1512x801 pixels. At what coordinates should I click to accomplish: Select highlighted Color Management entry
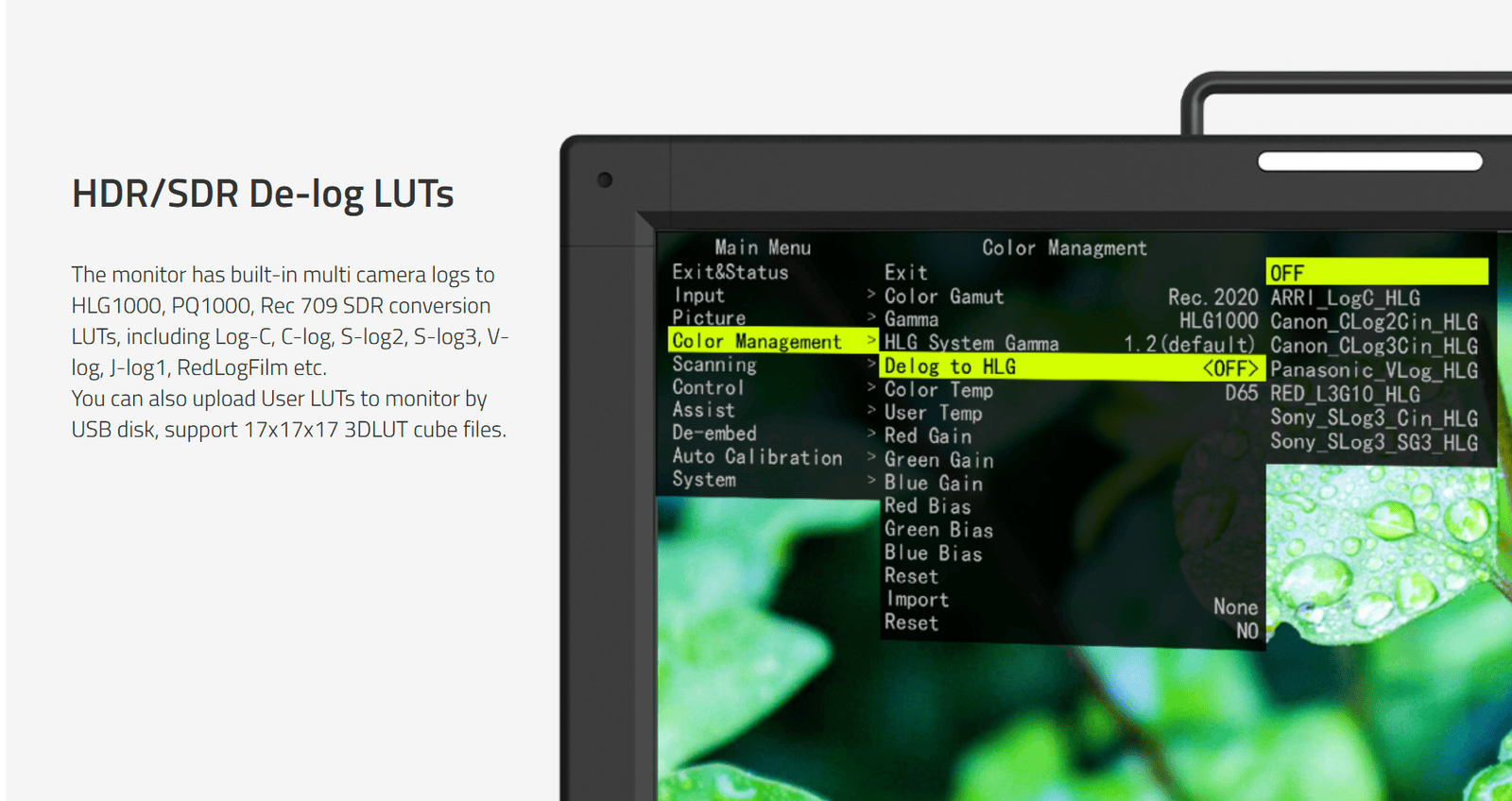(x=773, y=341)
